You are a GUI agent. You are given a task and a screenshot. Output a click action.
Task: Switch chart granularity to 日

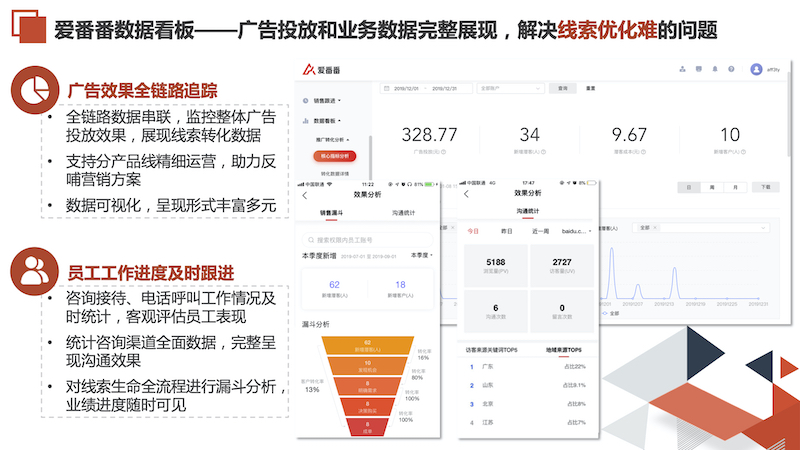pyautogui.click(x=689, y=187)
